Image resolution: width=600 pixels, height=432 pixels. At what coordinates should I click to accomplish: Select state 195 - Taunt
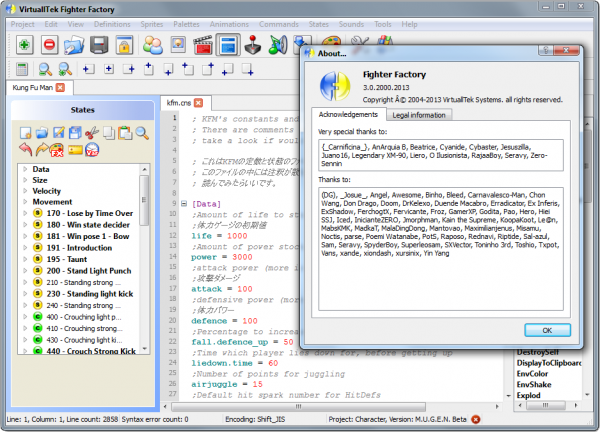pyautogui.click(x=67, y=259)
